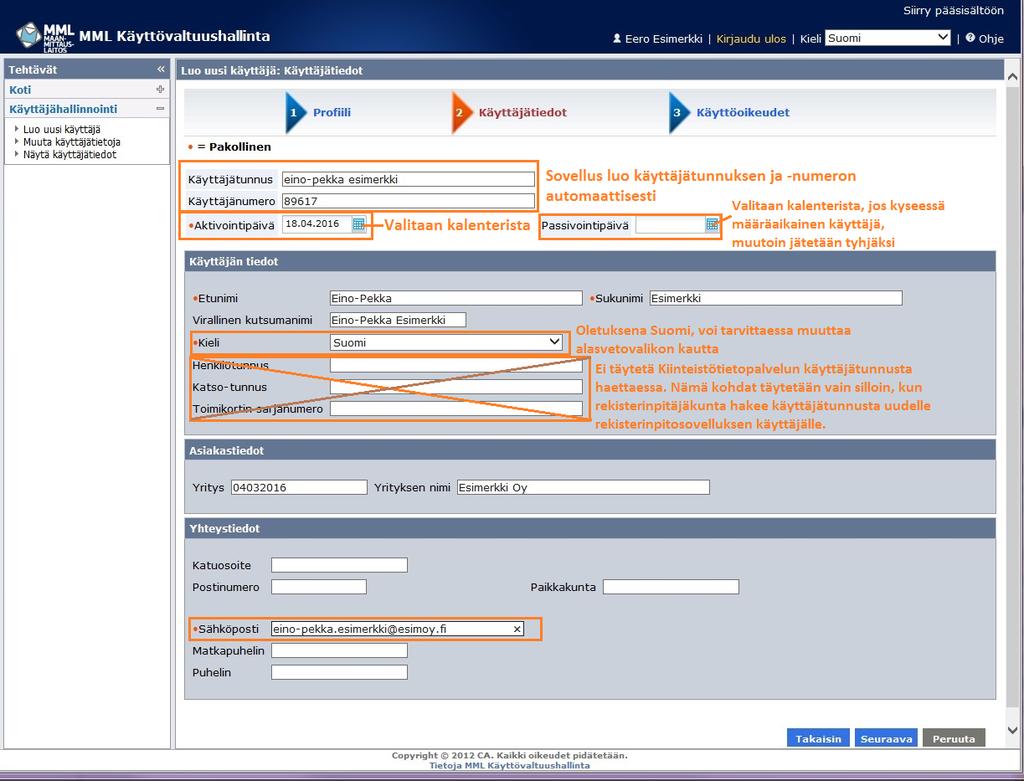Select step 2 Käyttäjätiedot

[510, 112]
